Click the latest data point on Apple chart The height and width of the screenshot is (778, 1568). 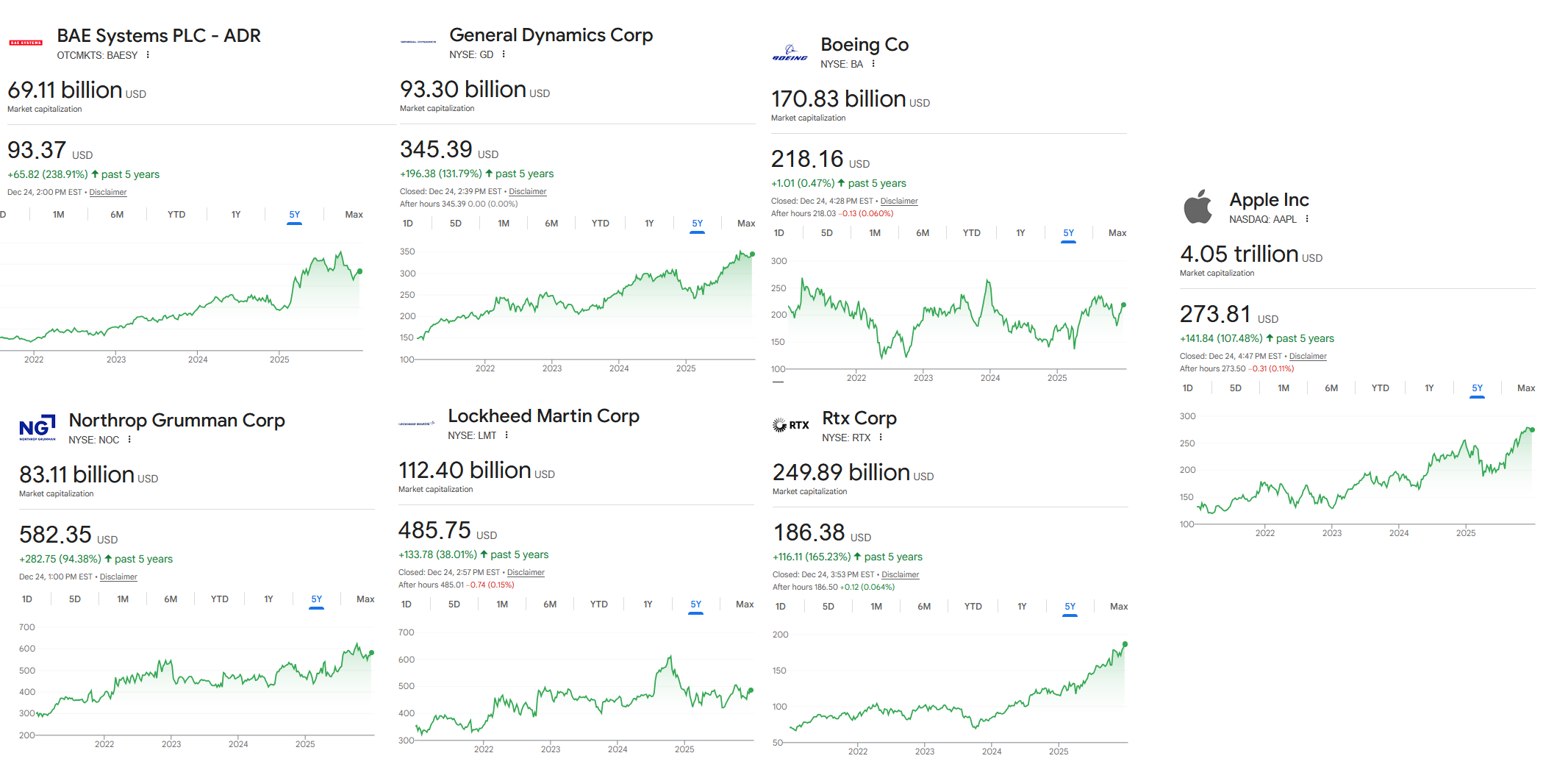1532,429
